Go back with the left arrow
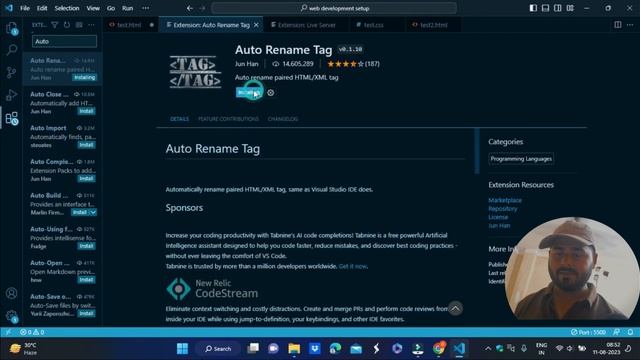640x360 pixels. pos(190,8)
